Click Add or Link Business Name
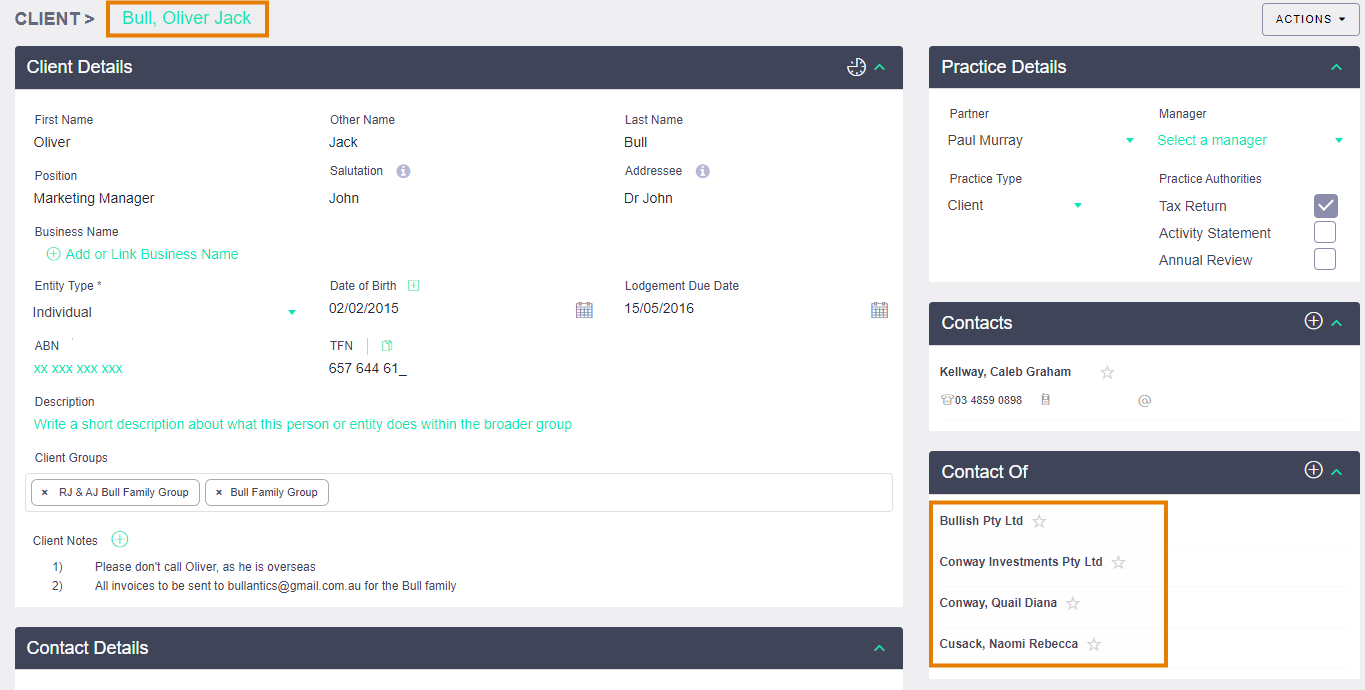 click(x=152, y=254)
